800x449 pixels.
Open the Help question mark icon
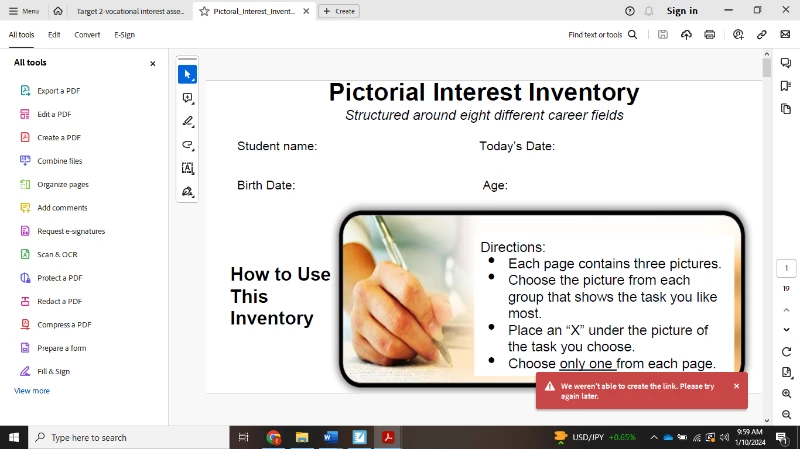[x=630, y=11]
